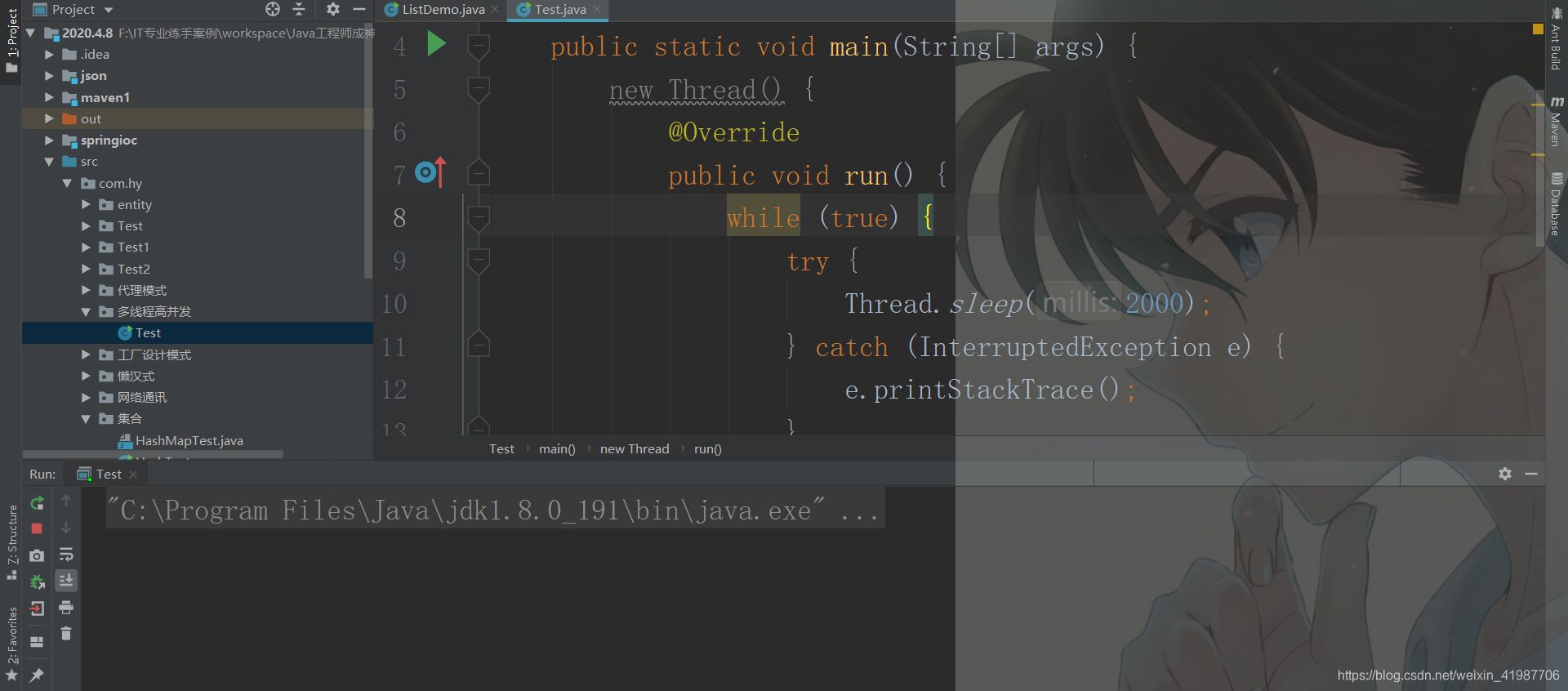
Task: Expand the out folder
Action: 49,118
